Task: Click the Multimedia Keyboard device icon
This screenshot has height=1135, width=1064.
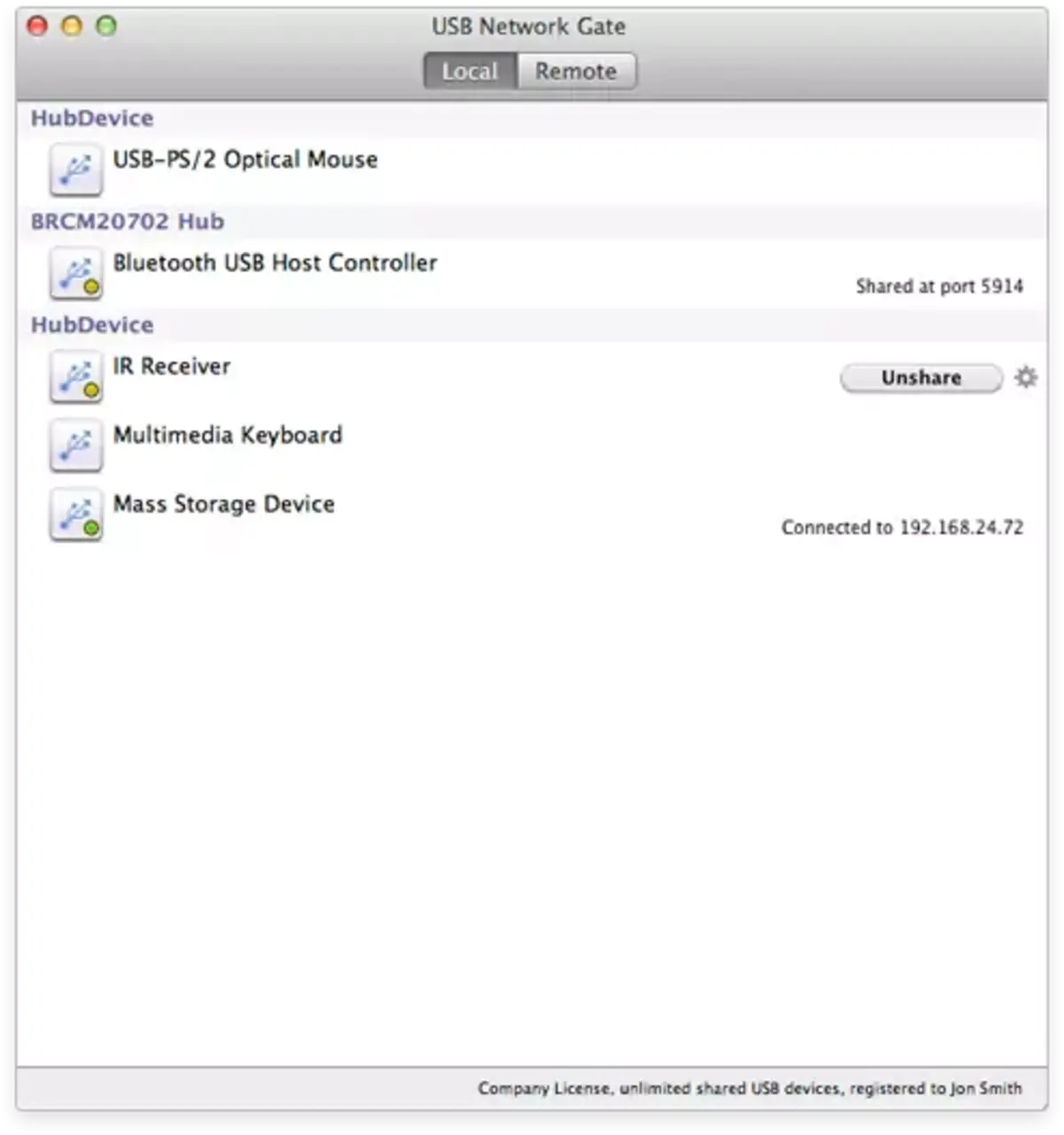Action: (75, 444)
